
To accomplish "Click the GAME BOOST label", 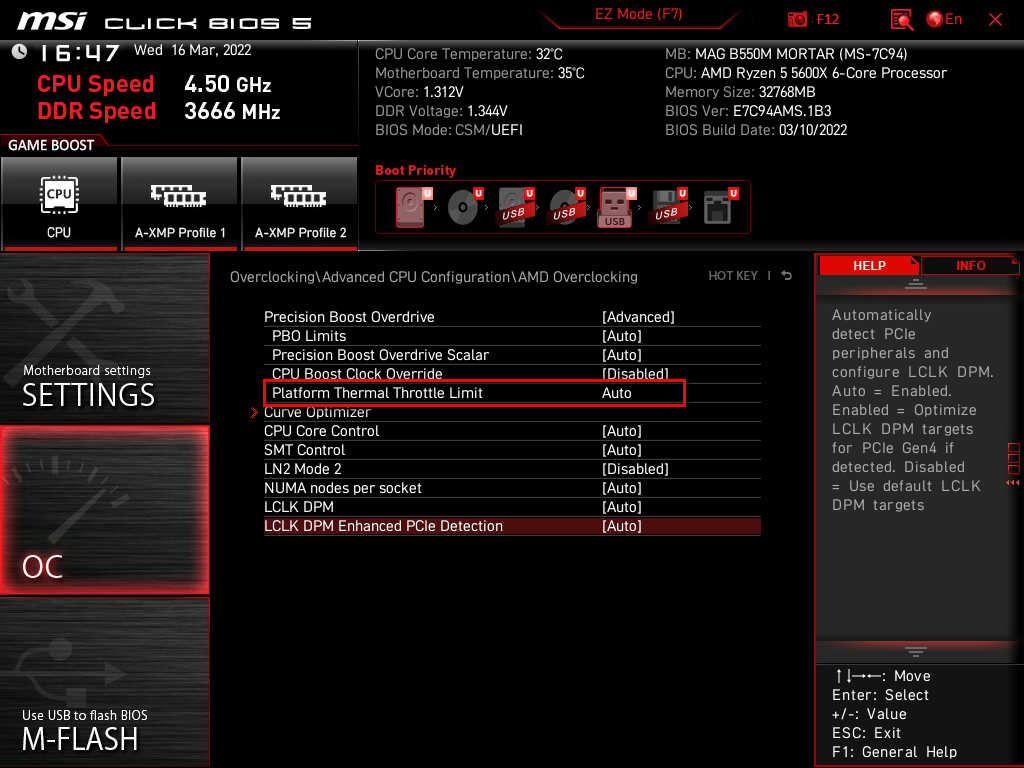I will pyautogui.click(x=51, y=145).
